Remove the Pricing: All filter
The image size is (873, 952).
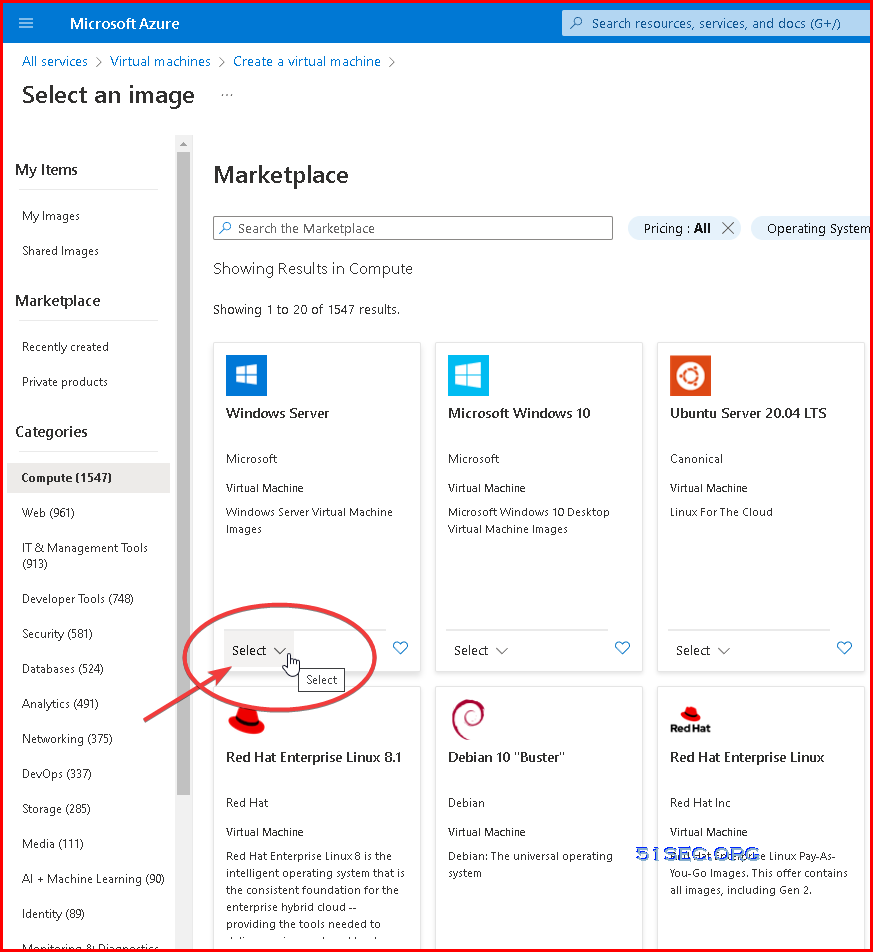pyautogui.click(x=728, y=228)
